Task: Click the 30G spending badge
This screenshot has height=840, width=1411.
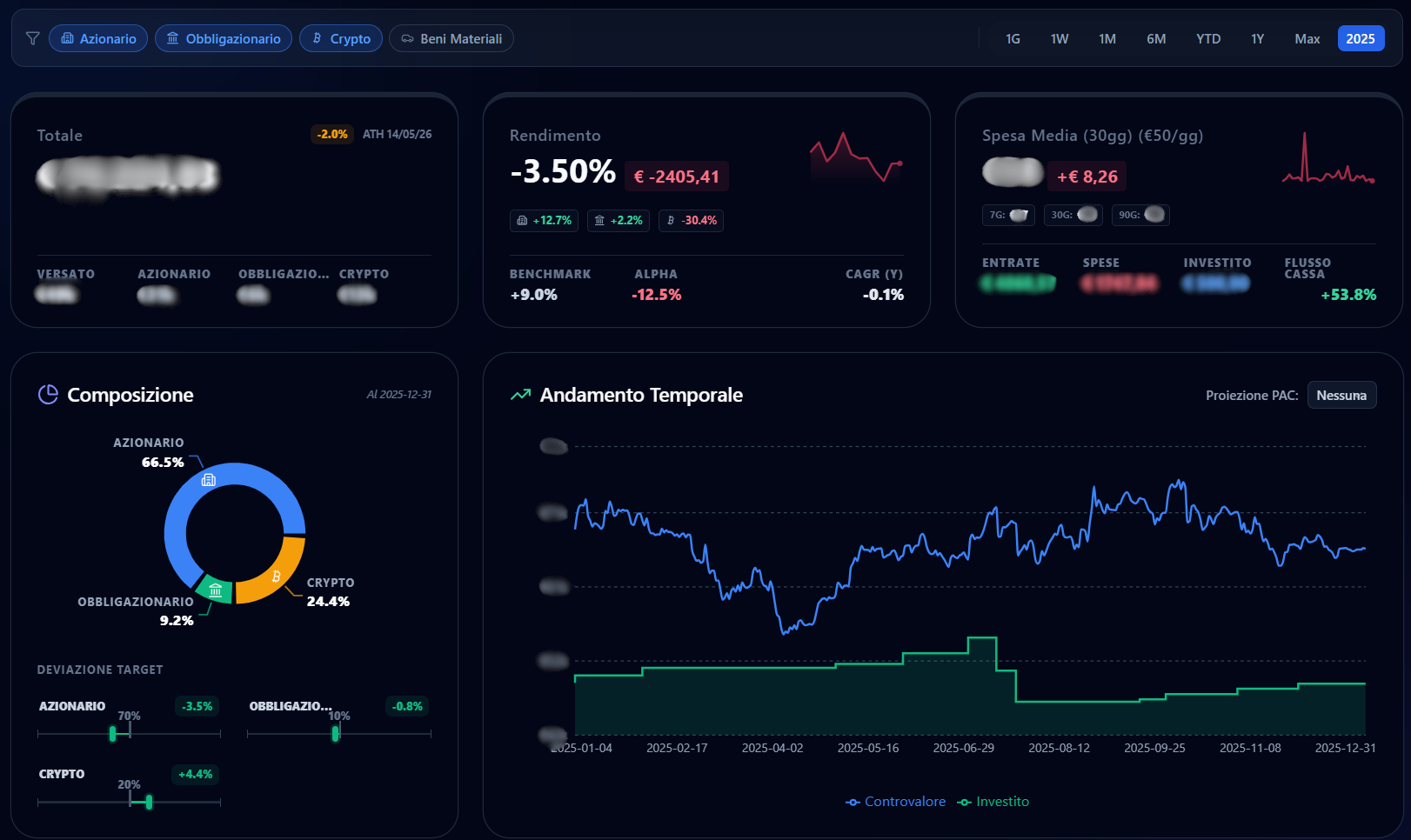Action: click(x=1073, y=215)
